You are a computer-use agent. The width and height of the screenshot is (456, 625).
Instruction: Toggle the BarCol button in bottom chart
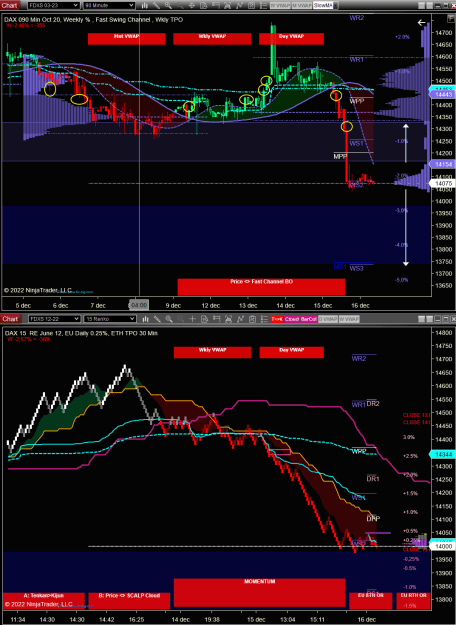click(309, 319)
